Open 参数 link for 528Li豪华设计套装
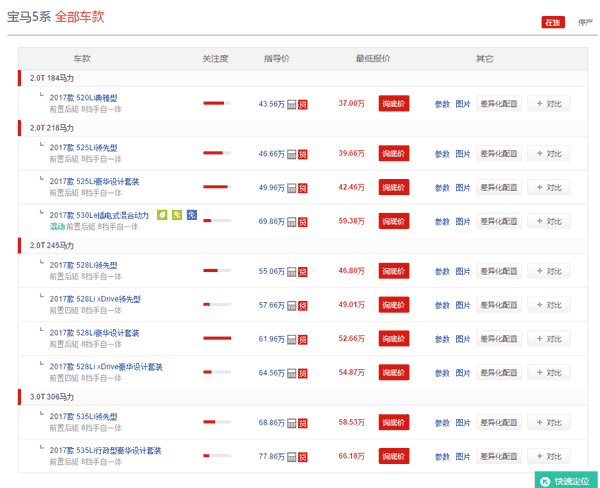Viewport: 600px width, 488px height. click(x=442, y=339)
